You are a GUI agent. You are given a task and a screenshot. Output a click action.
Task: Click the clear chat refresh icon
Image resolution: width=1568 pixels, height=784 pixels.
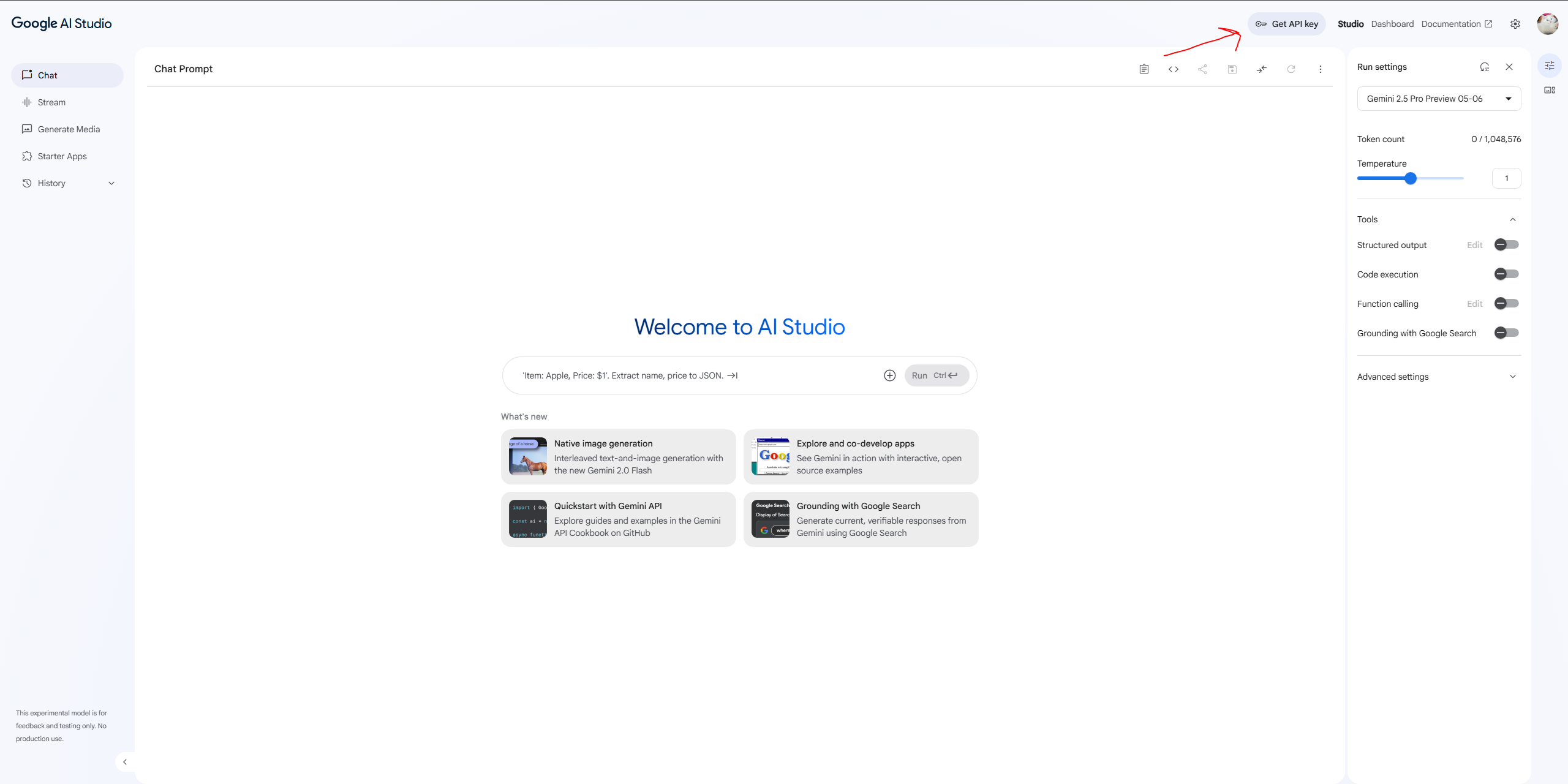coord(1291,69)
